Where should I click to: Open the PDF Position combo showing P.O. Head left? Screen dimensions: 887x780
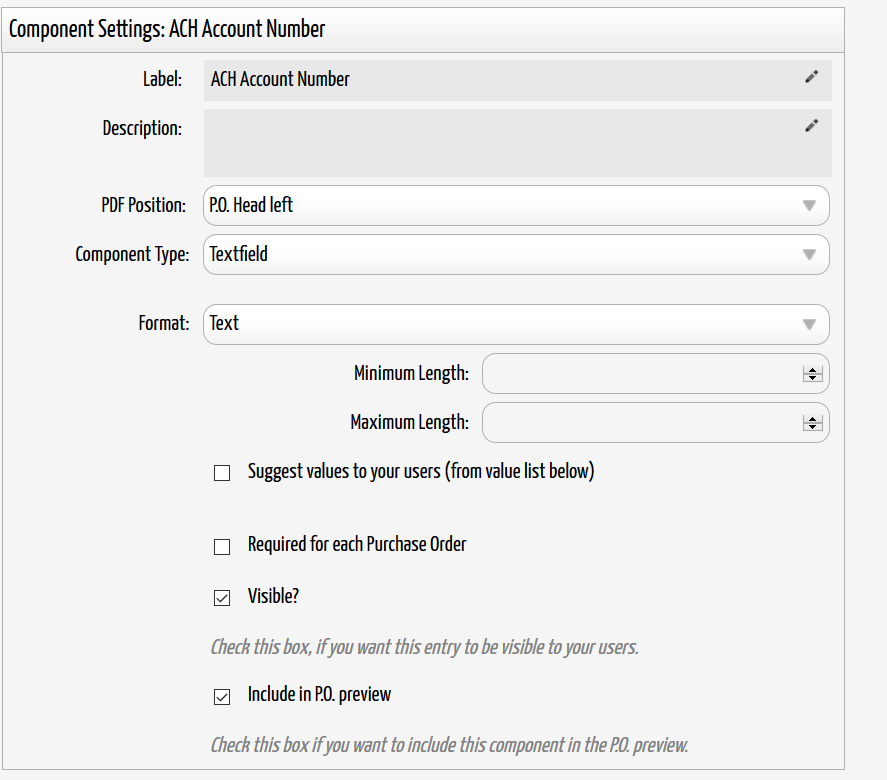coord(516,205)
